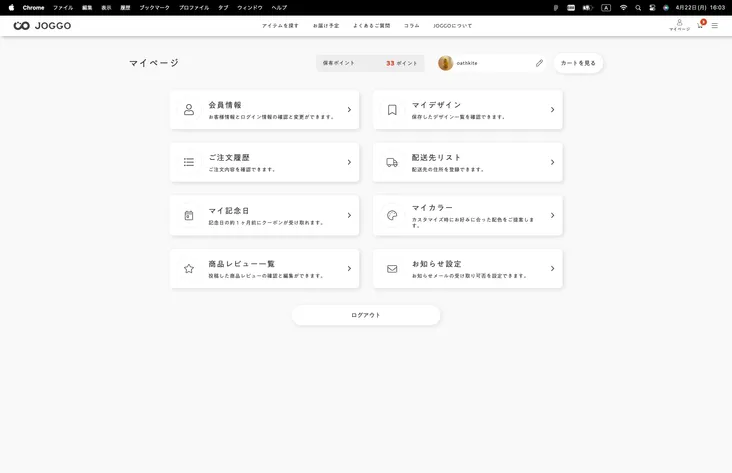Click the truck icon for 配送先リスト
The height and width of the screenshot is (473, 732).
[x=392, y=162]
